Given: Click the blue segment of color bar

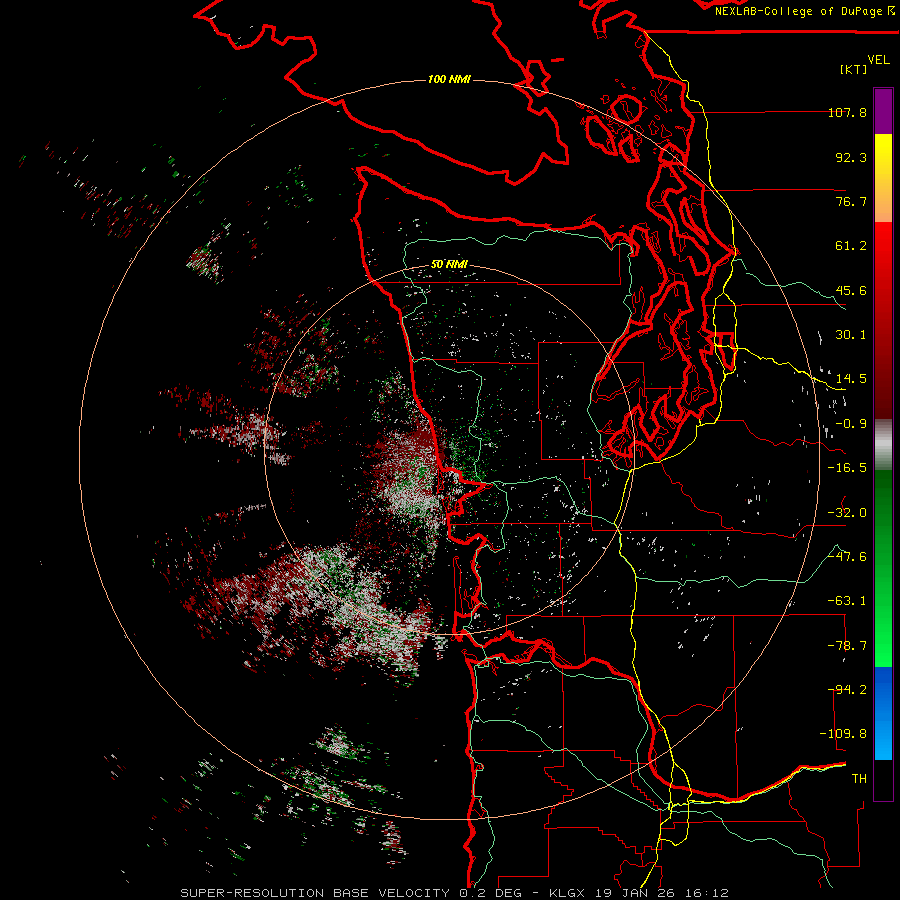Looking at the screenshot, I should point(883,713).
